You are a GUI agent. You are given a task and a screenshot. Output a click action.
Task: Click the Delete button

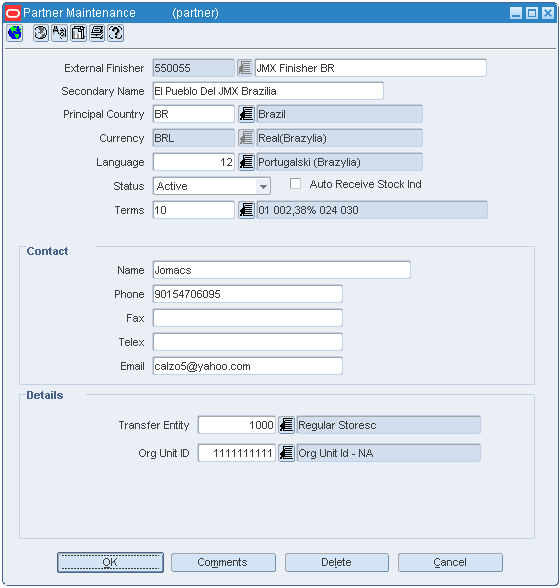click(337, 562)
